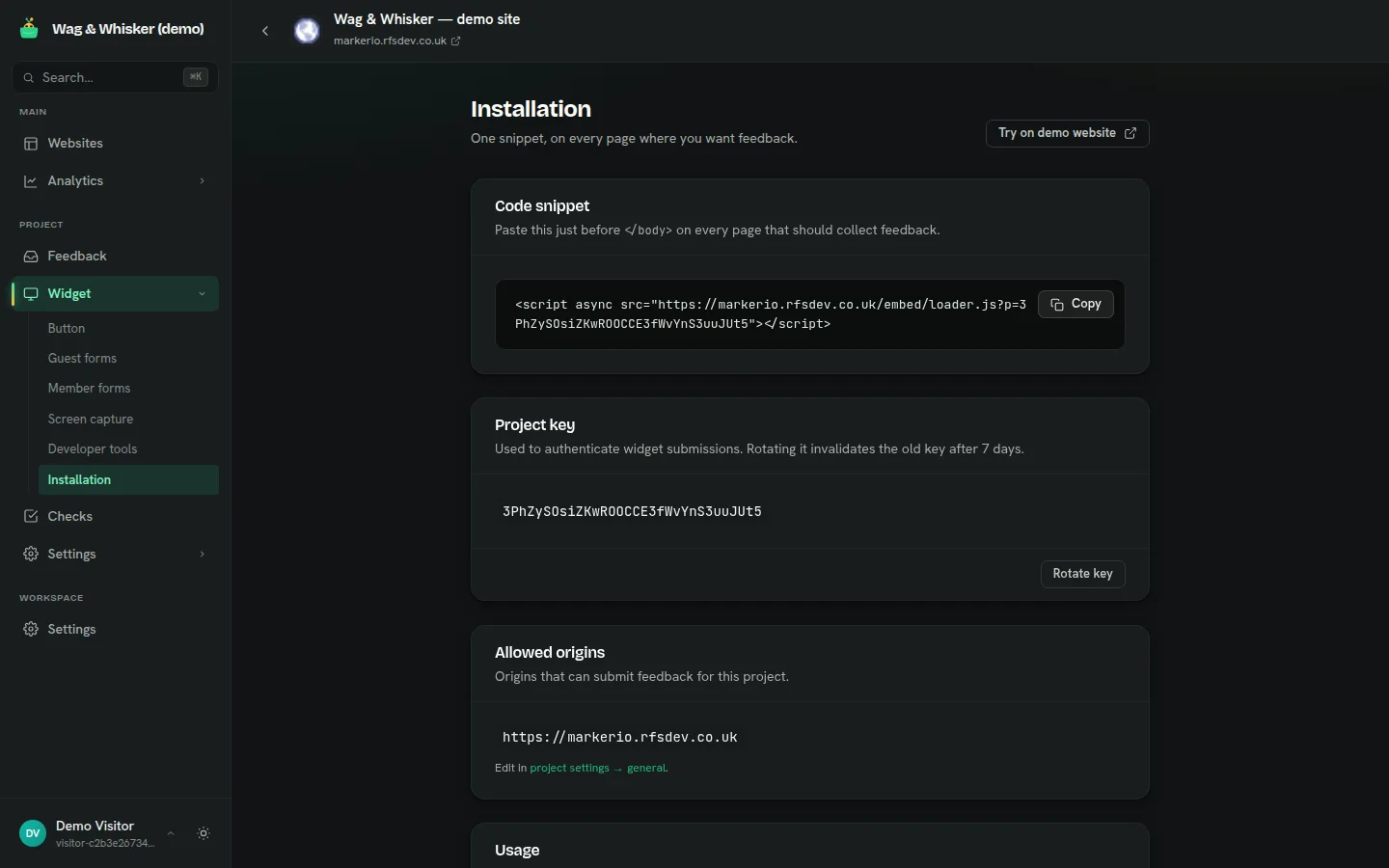This screenshot has width=1389, height=868.
Task: Click the Wag & Whisker app logo icon
Action: click(x=29, y=29)
